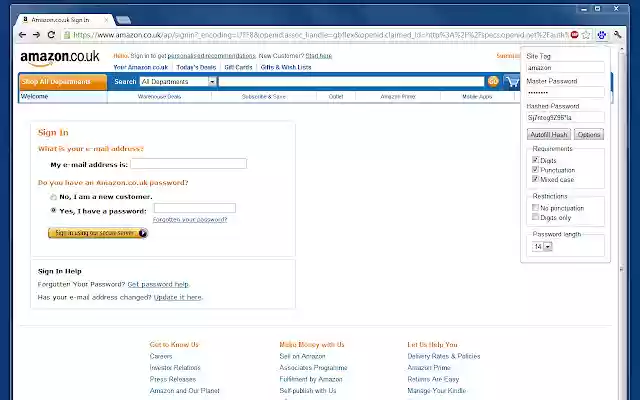Open Outlet nav item
The height and width of the screenshot is (400, 640).
336,97
